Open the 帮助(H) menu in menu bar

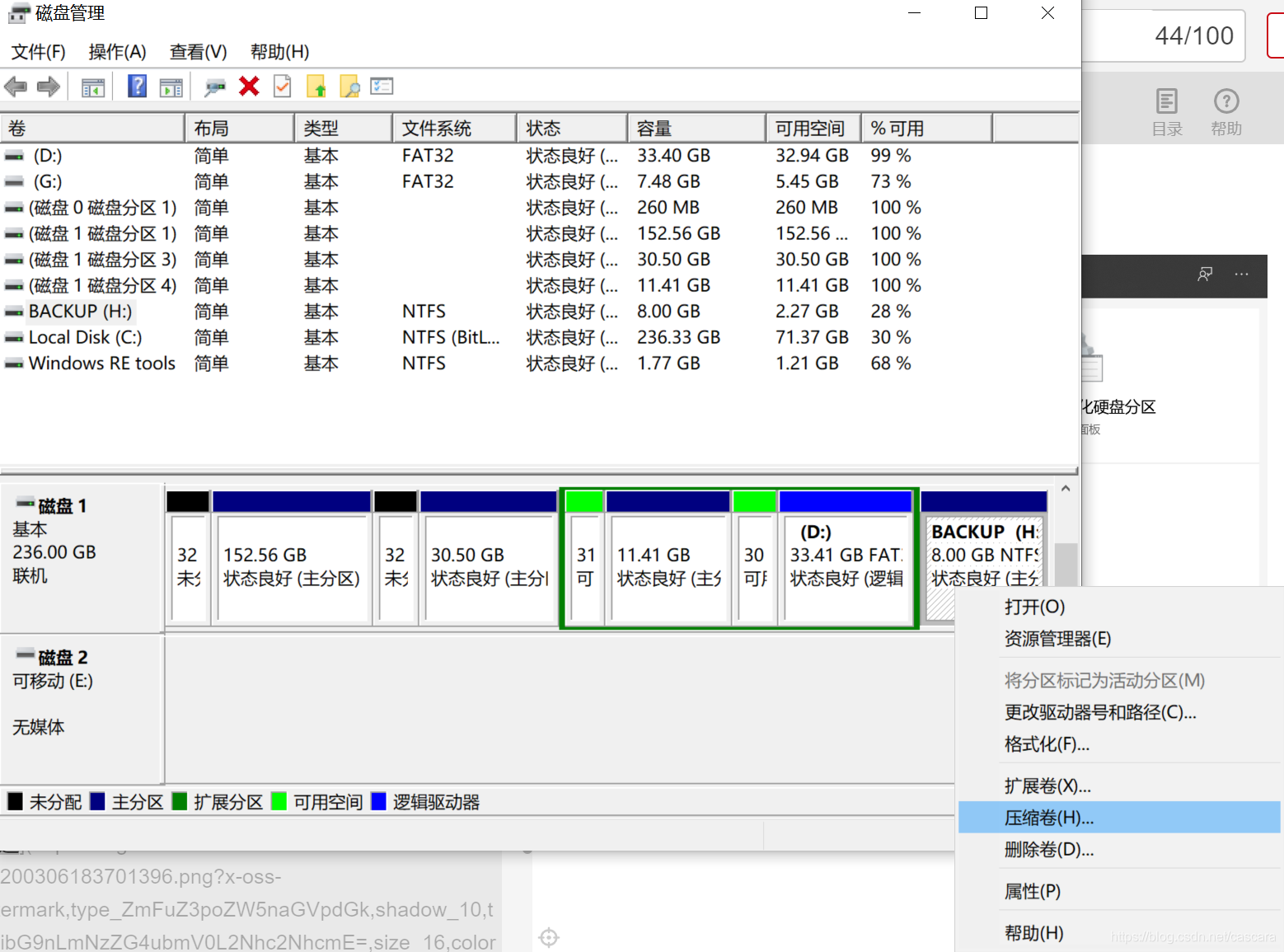click(279, 52)
